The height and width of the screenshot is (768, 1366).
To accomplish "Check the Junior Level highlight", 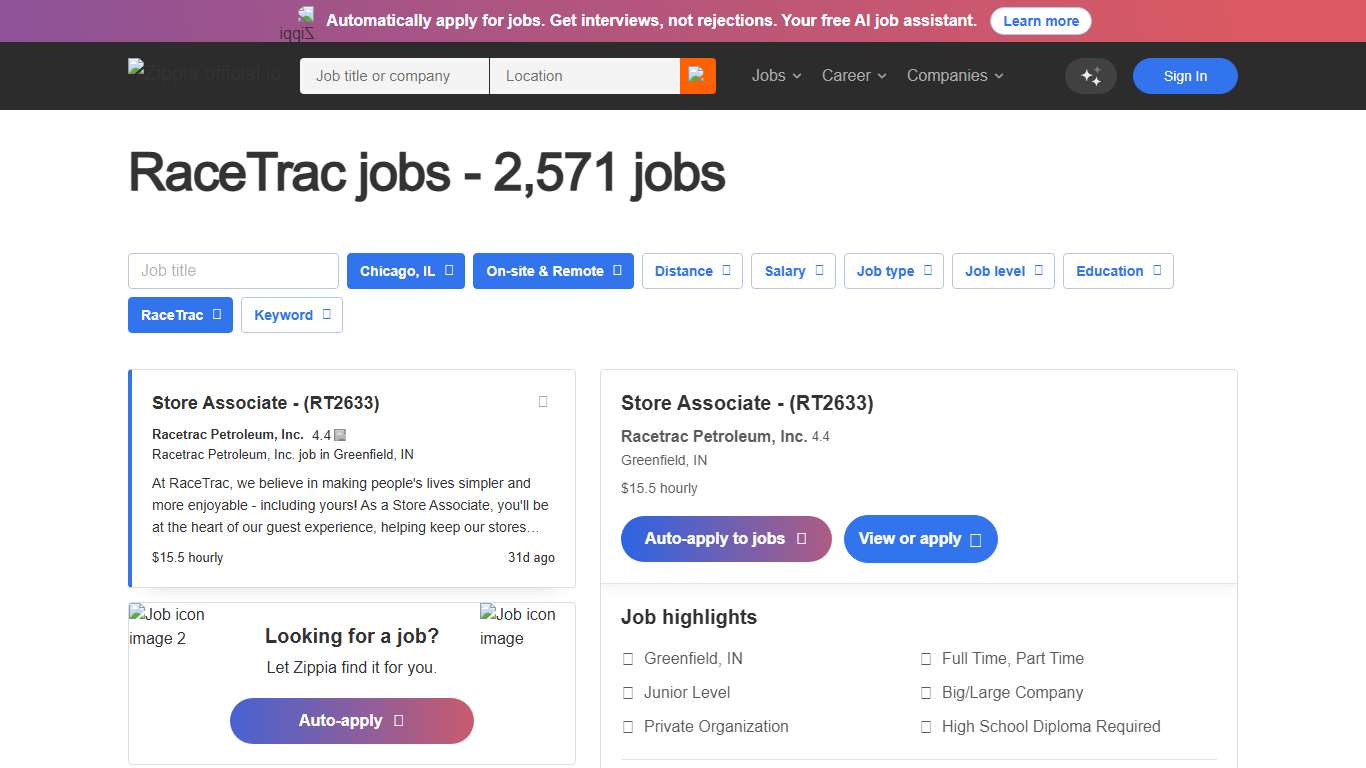I will pyautogui.click(x=628, y=692).
